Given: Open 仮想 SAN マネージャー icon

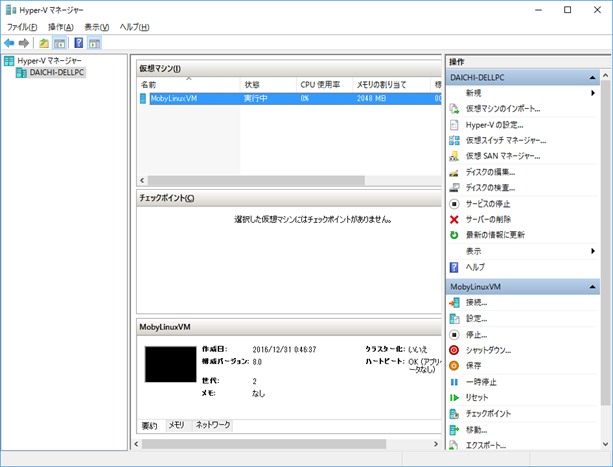Looking at the screenshot, I should click(454, 156).
